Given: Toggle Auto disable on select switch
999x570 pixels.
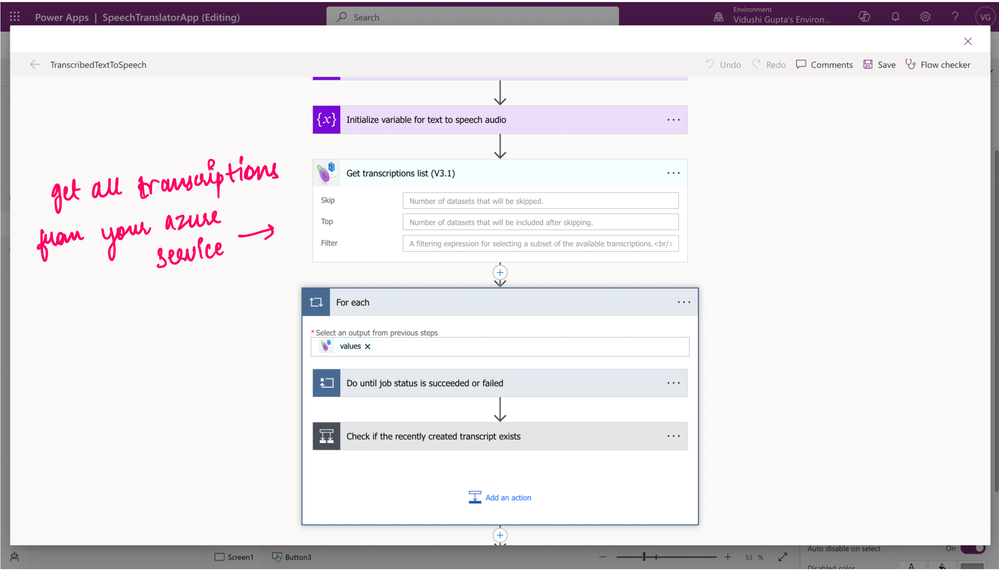Looking at the screenshot, I should 973,548.
